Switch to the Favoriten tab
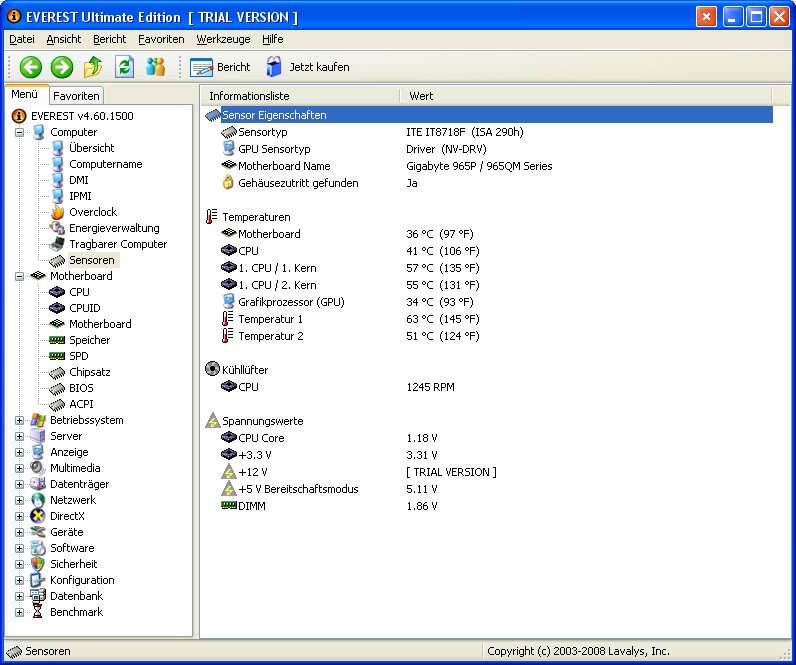This screenshot has width=796, height=665. [x=76, y=96]
